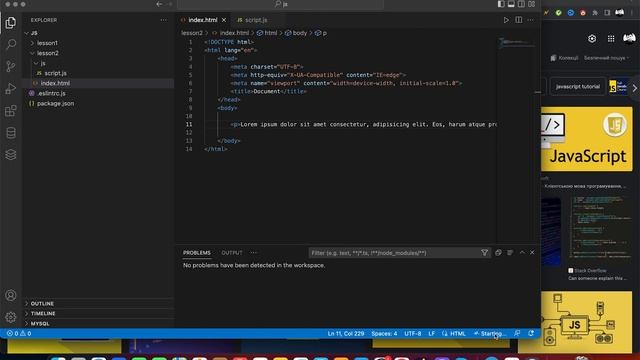Viewport: 640px width, 360px height.
Task: Split the editor to the right
Action: point(518,20)
